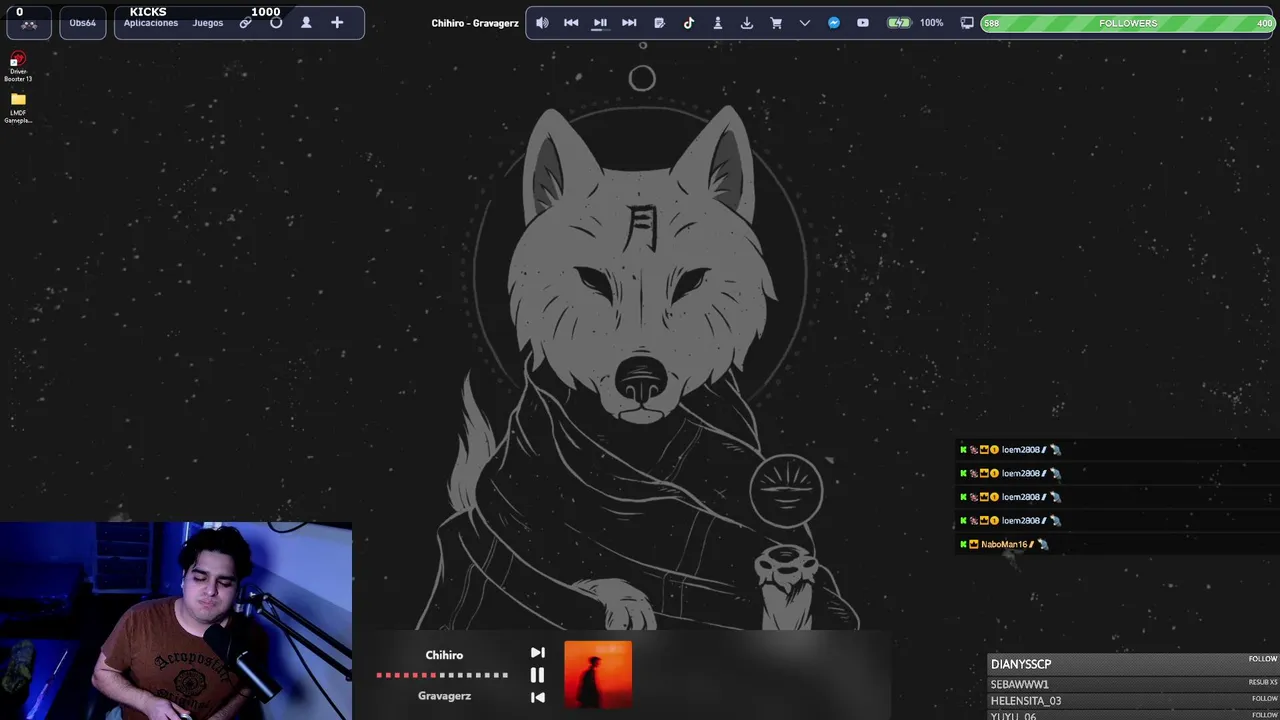Click the chain link icon in the top bar
The image size is (1280, 720).
coord(245,23)
